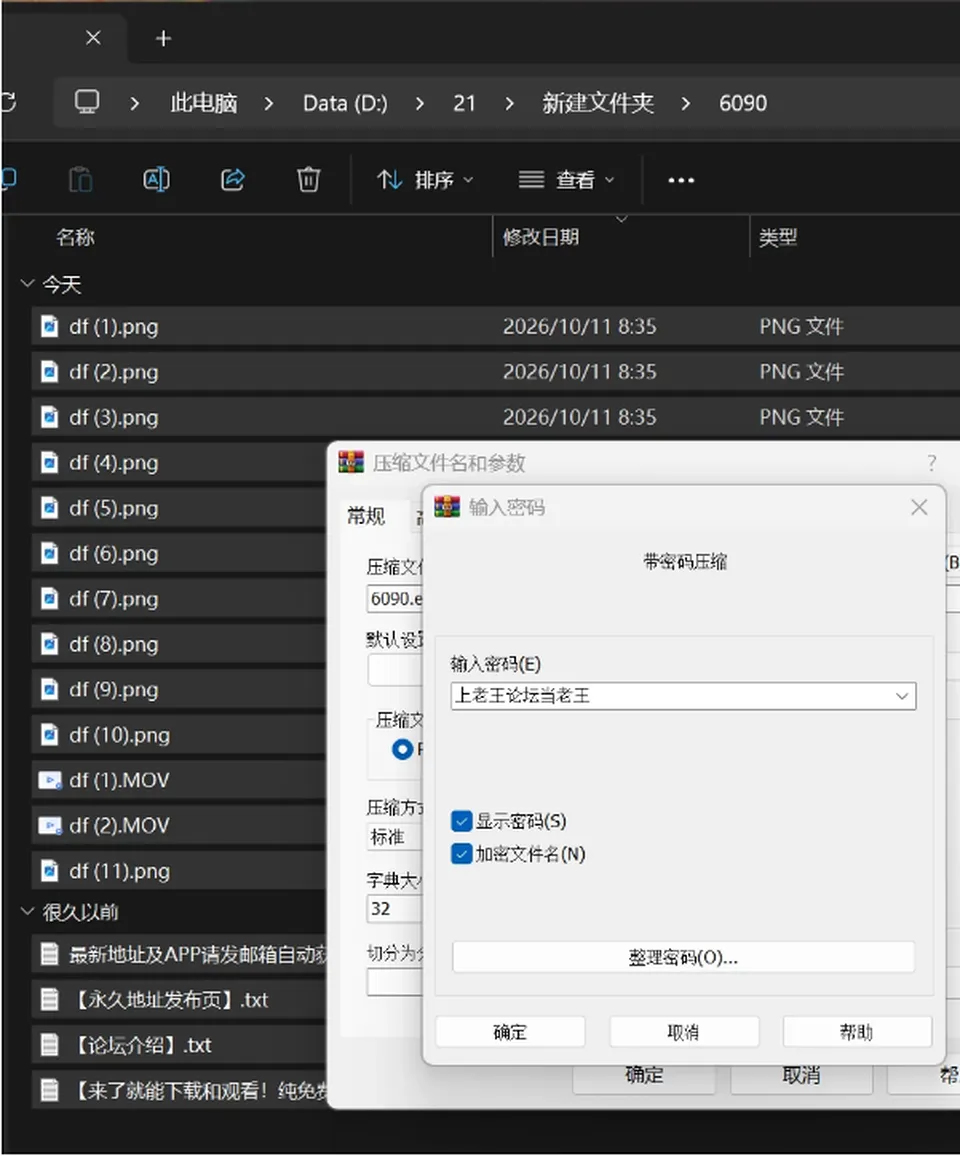
Task: Open the 排序 sort dropdown
Action: [425, 180]
